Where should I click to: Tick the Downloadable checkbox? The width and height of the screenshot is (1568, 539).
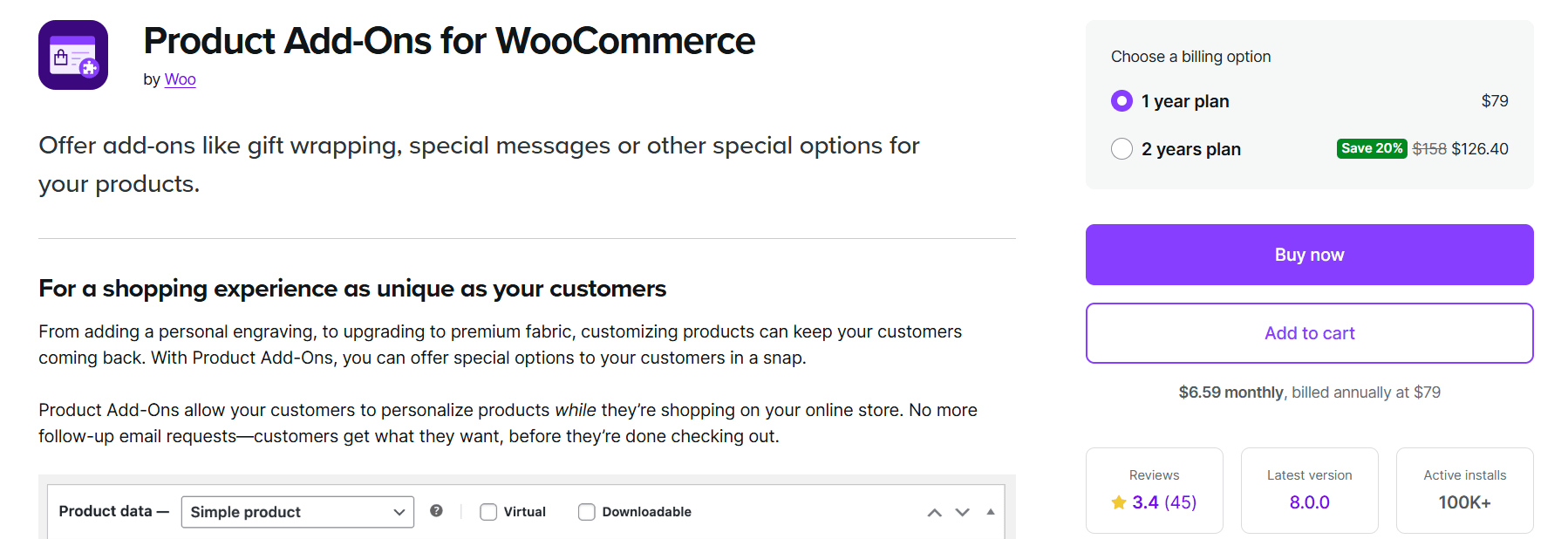(x=587, y=512)
